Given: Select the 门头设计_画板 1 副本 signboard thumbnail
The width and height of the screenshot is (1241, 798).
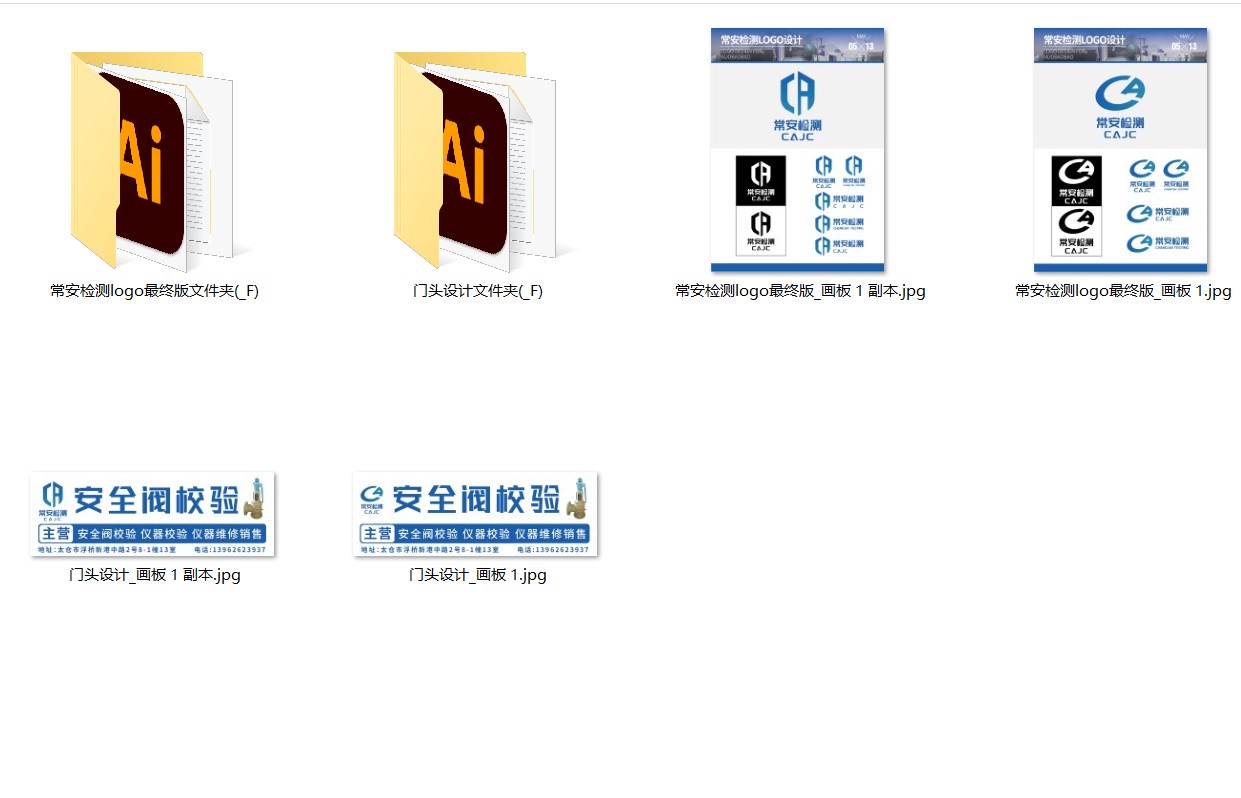Looking at the screenshot, I should 153,514.
